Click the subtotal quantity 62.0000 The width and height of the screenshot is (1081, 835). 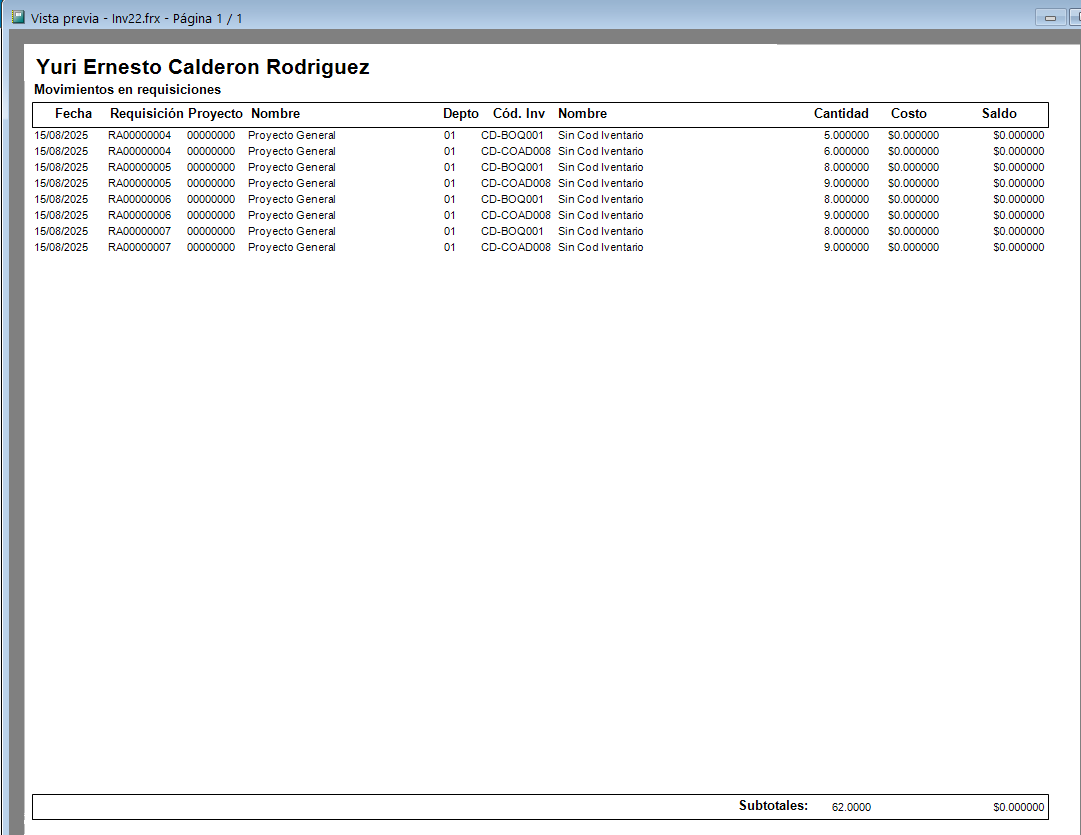pyautogui.click(x=851, y=807)
